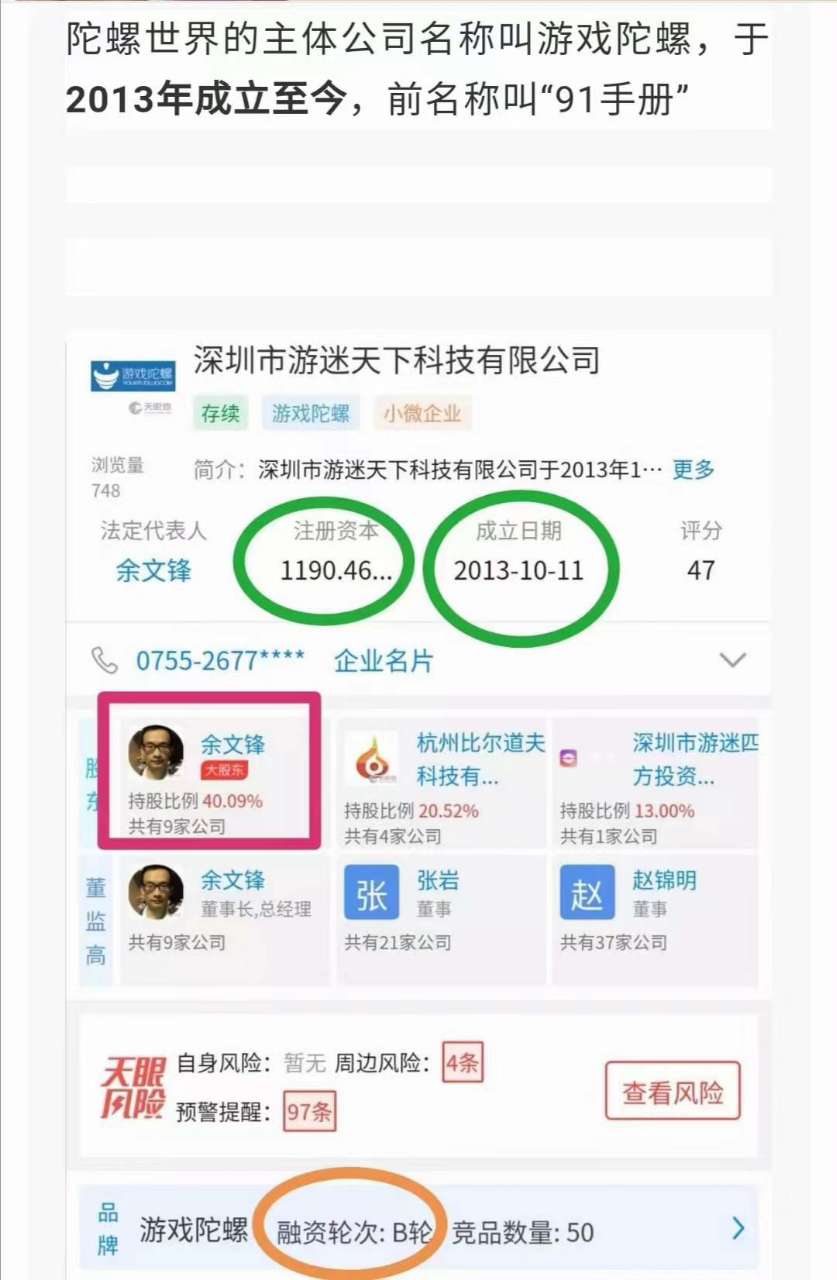
Task: Open 余文锋 shareholder avatar photo
Action: (x=156, y=753)
